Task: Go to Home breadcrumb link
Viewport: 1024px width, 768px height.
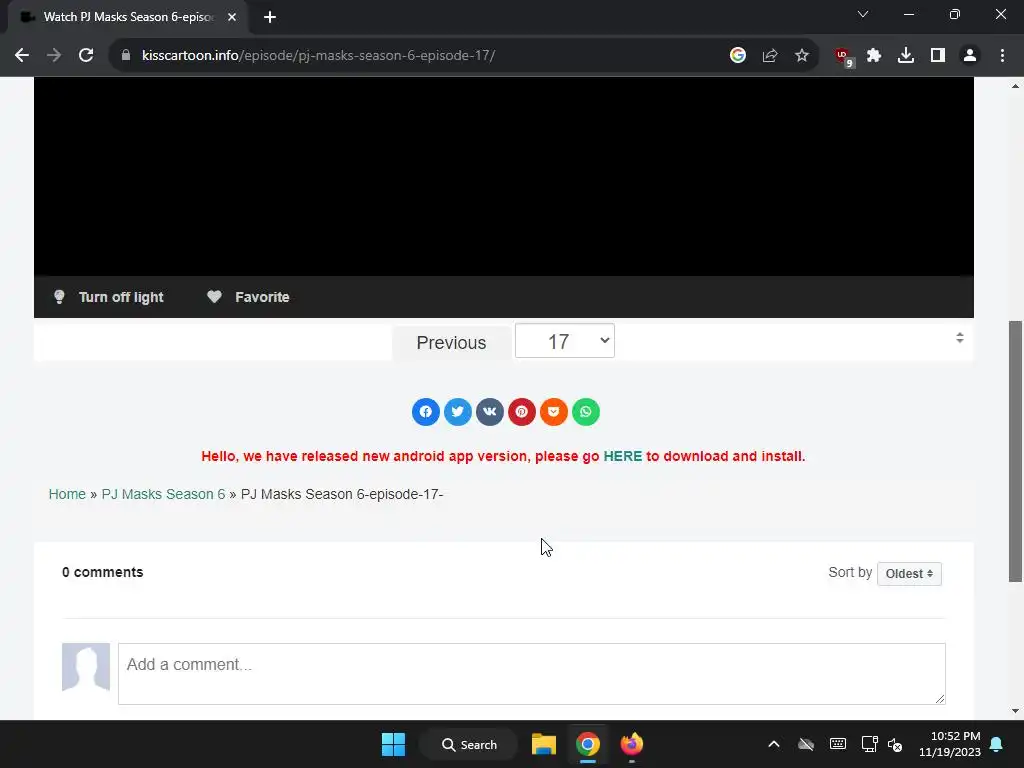Action: click(67, 494)
